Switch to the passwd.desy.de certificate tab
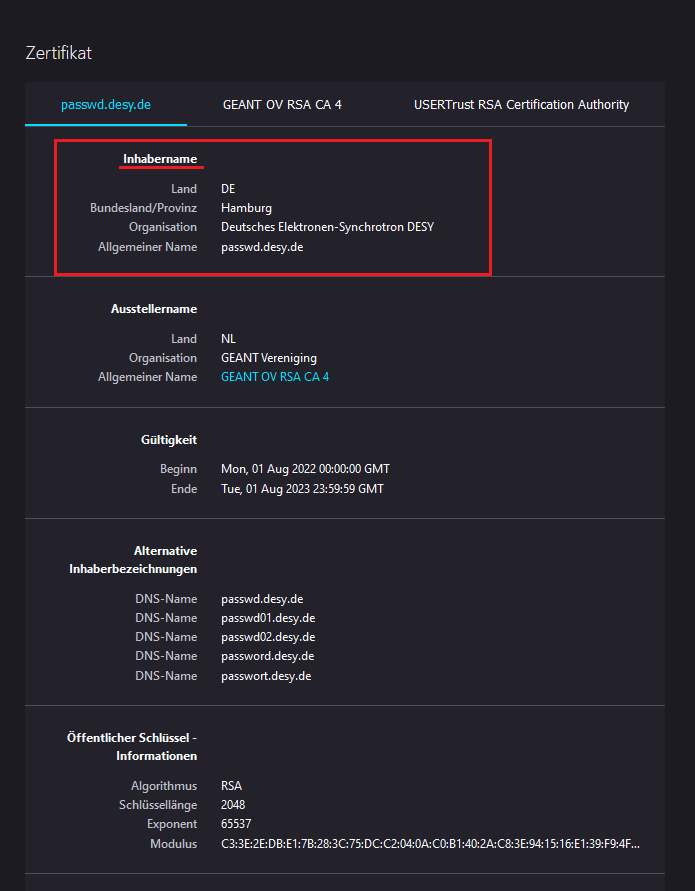Viewport: 695px width, 891px height. coord(106,105)
